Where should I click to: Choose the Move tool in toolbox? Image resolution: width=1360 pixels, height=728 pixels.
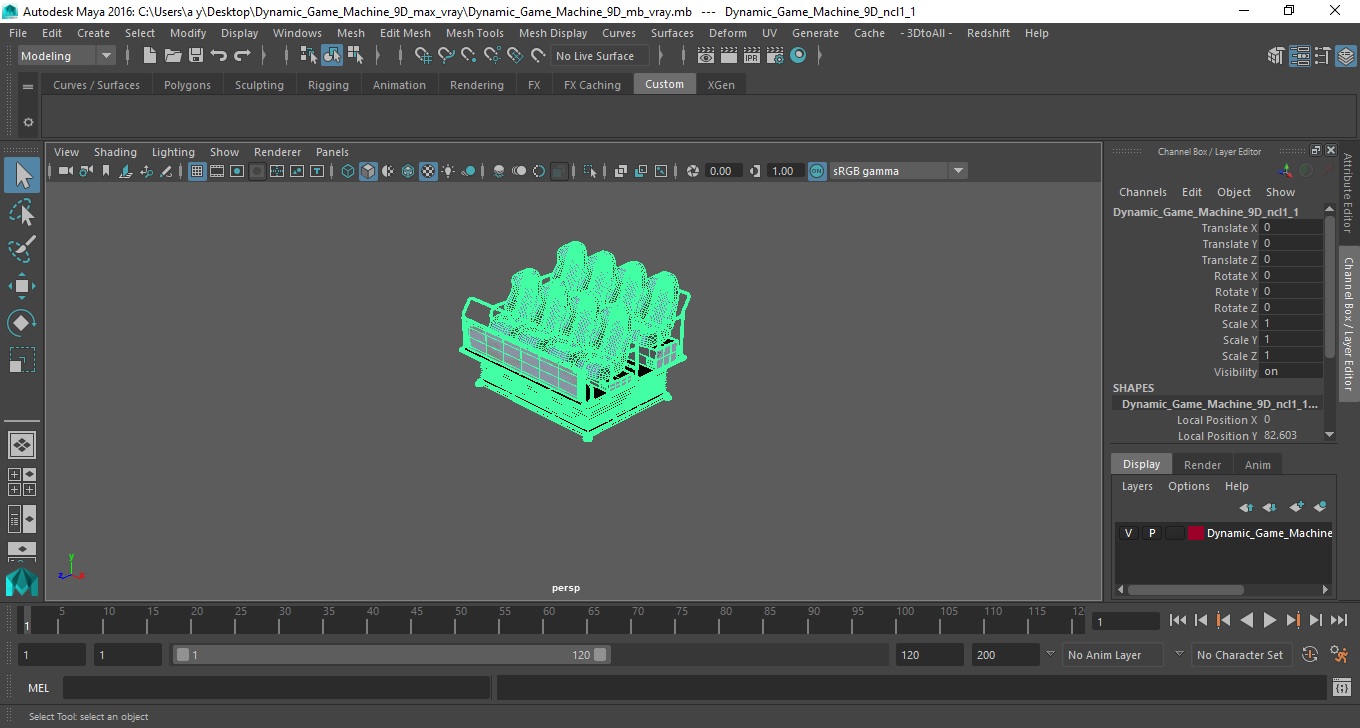pos(22,286)
